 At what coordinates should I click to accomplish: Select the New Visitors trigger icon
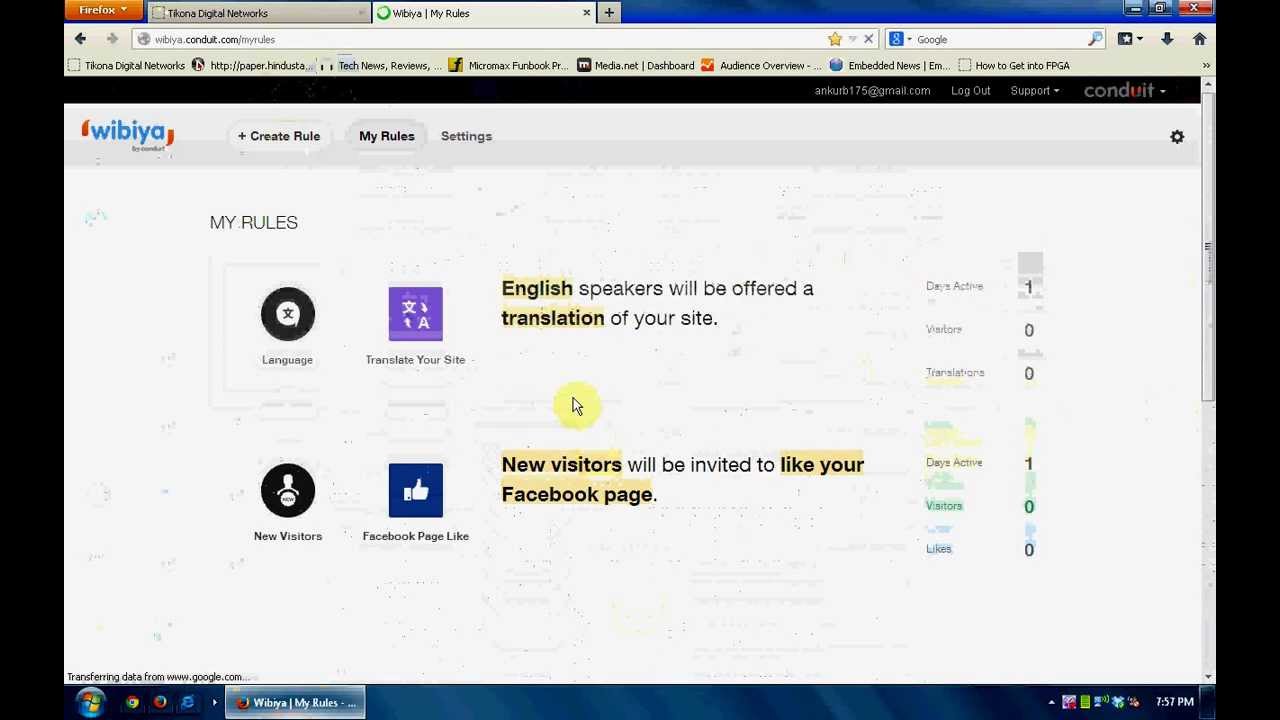pyautogui.click(x=288, y=490)
